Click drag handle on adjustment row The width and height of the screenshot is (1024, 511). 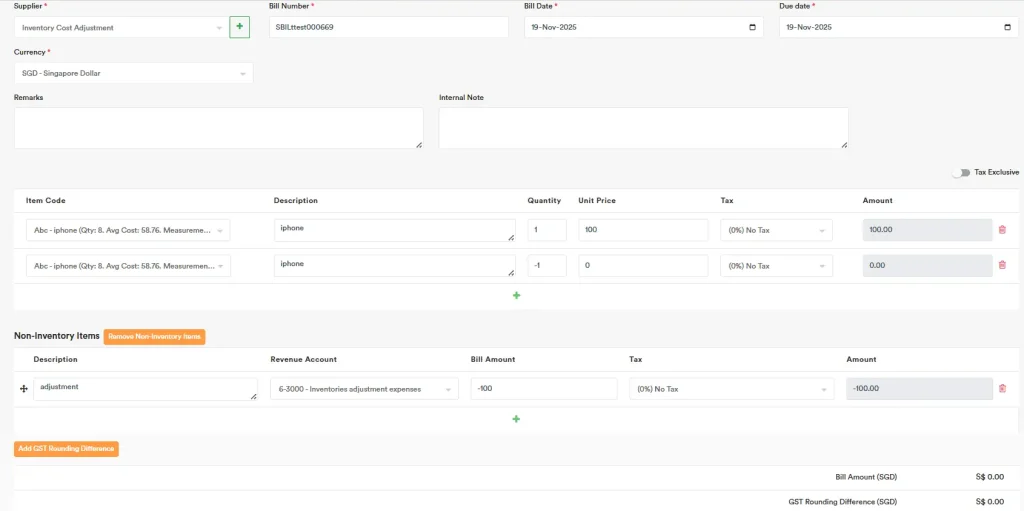click(x=23, y=389)
